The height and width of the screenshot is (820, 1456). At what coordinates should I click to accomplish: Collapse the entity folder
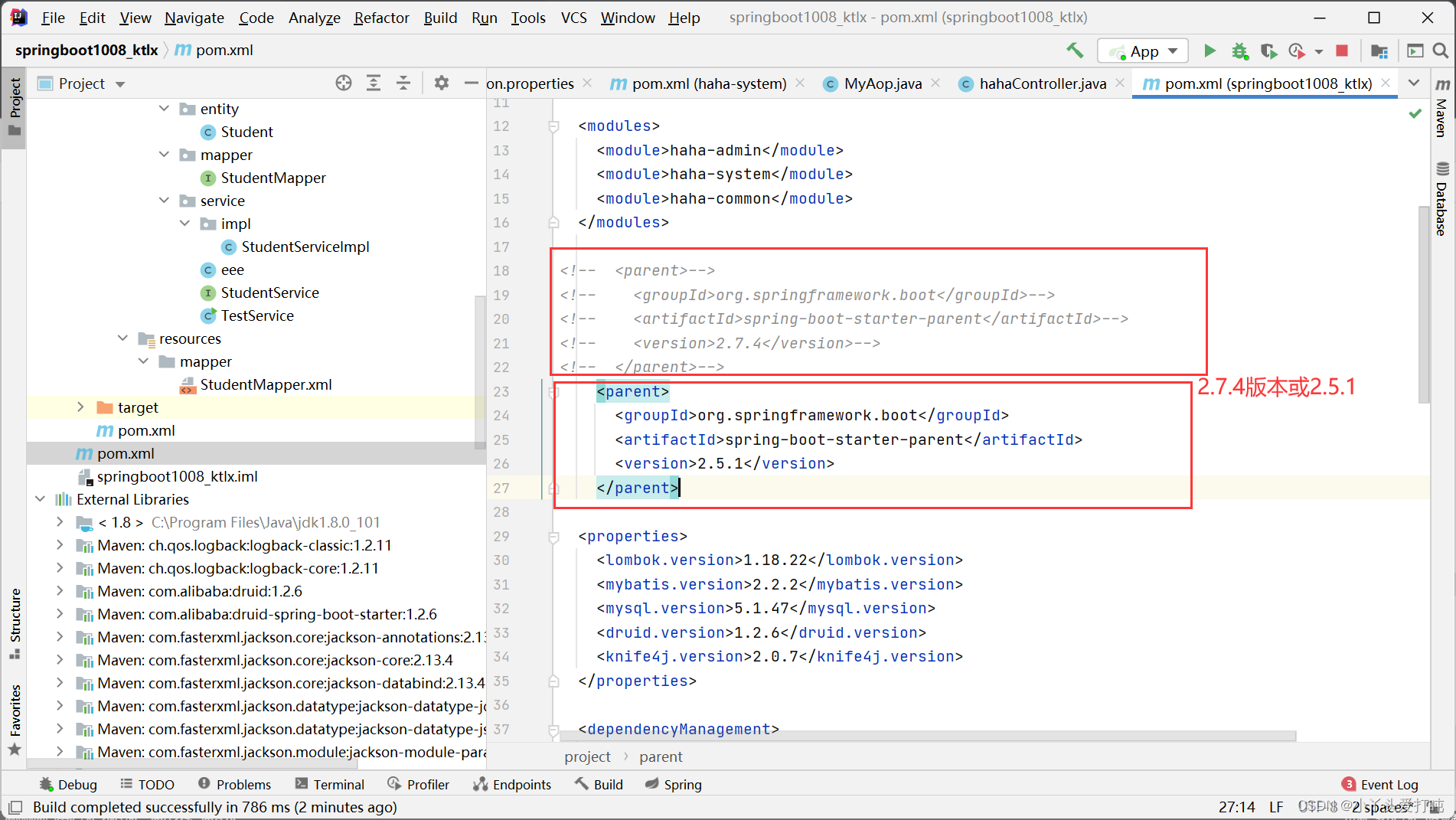pyautogui.click(x=164, y=109)
